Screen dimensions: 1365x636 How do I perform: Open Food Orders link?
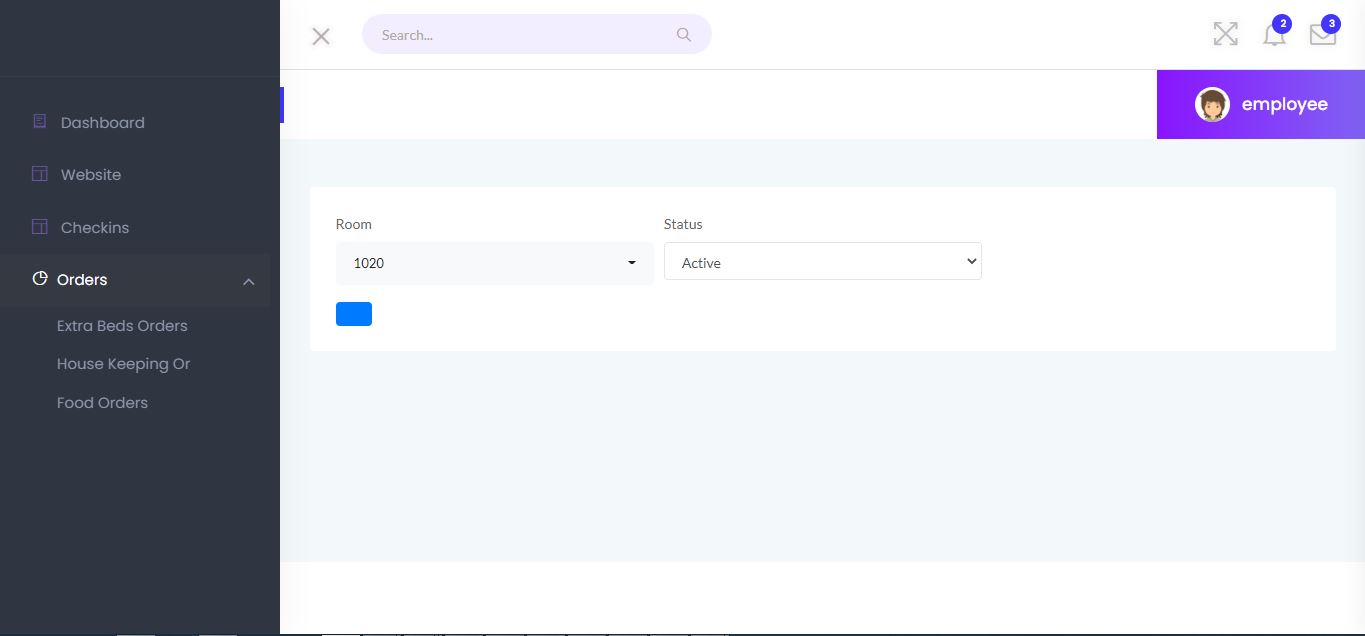click(x=102, y=403)
